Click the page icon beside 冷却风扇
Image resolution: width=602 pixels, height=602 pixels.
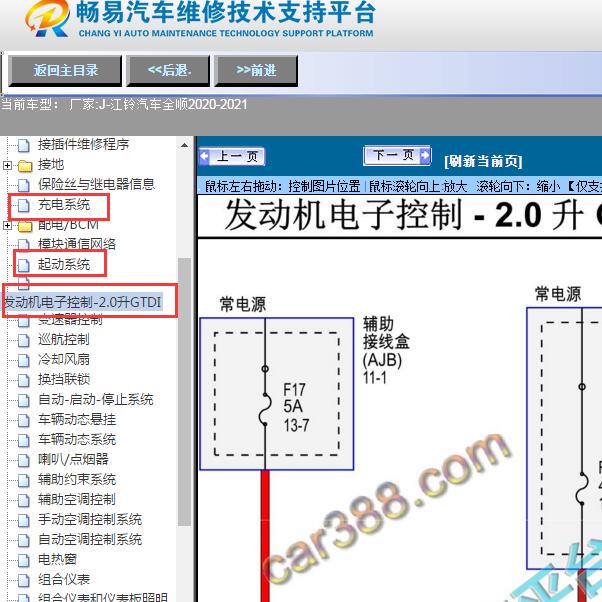(24, 360)
